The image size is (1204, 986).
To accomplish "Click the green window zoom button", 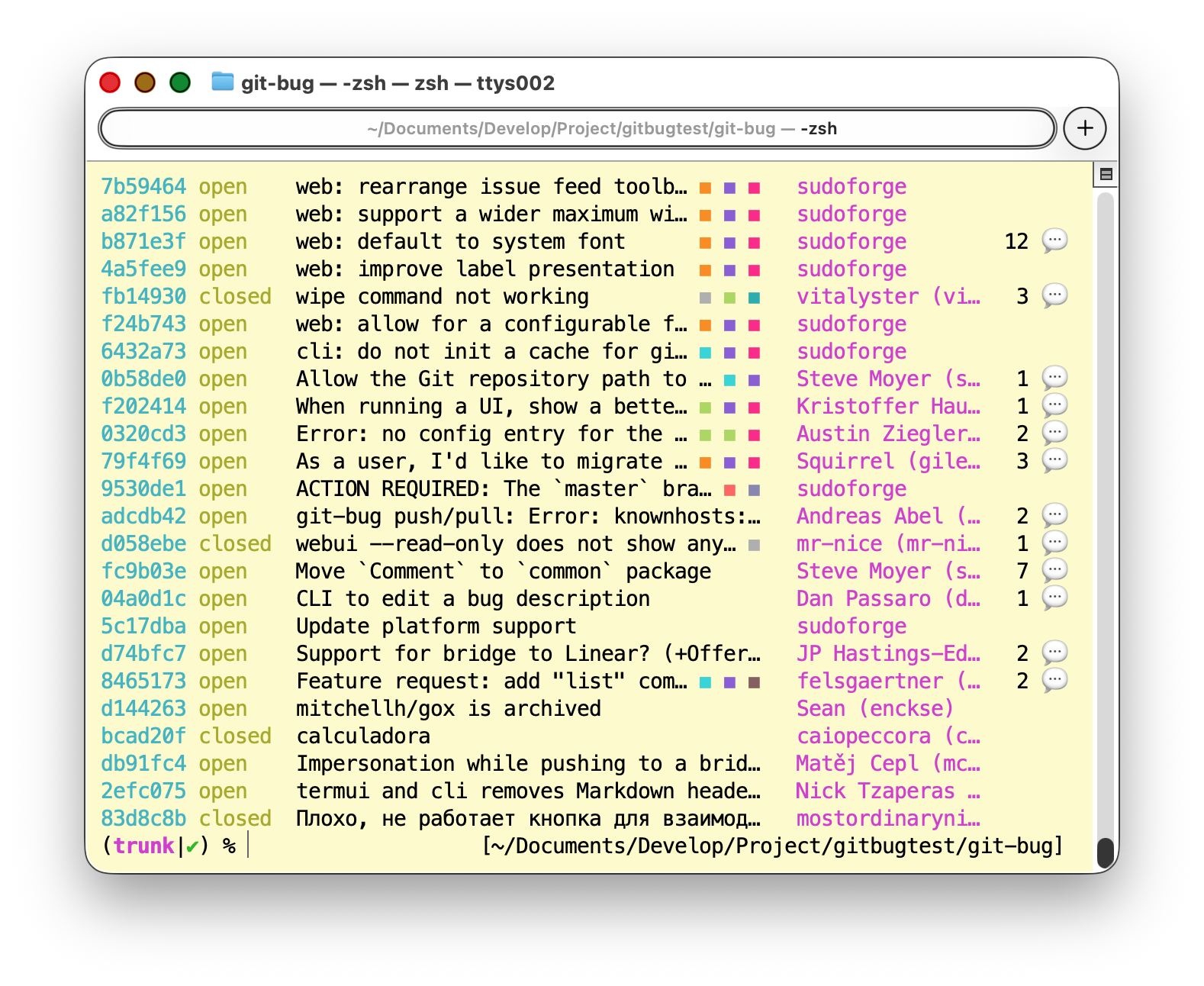I will (180, 82).
